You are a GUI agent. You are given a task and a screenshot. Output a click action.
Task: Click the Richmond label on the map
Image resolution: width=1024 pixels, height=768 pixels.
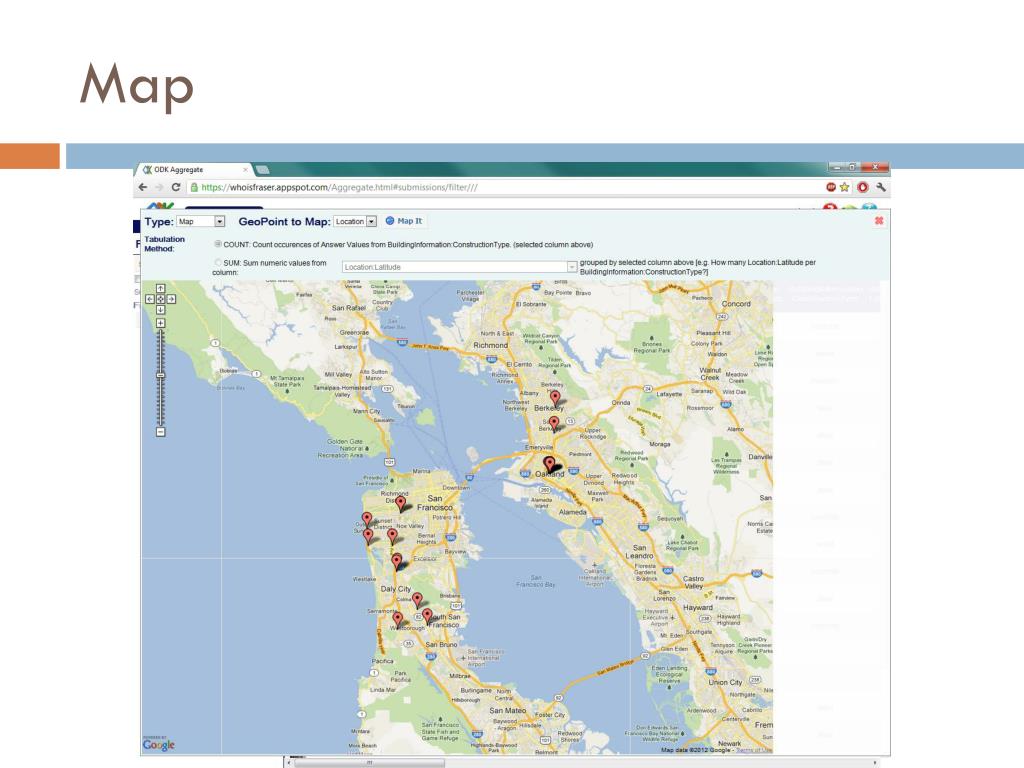point(490,345)
